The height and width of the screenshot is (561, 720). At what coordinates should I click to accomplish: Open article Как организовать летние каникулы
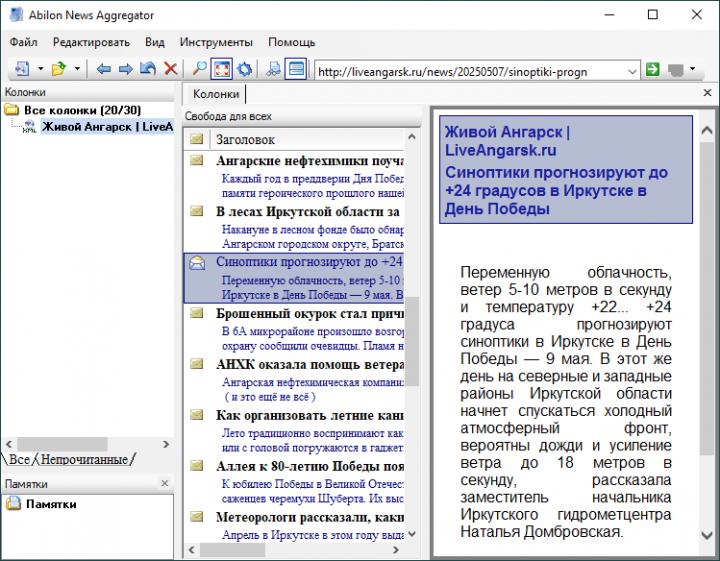pyautogui.click(x=309, y=415)
